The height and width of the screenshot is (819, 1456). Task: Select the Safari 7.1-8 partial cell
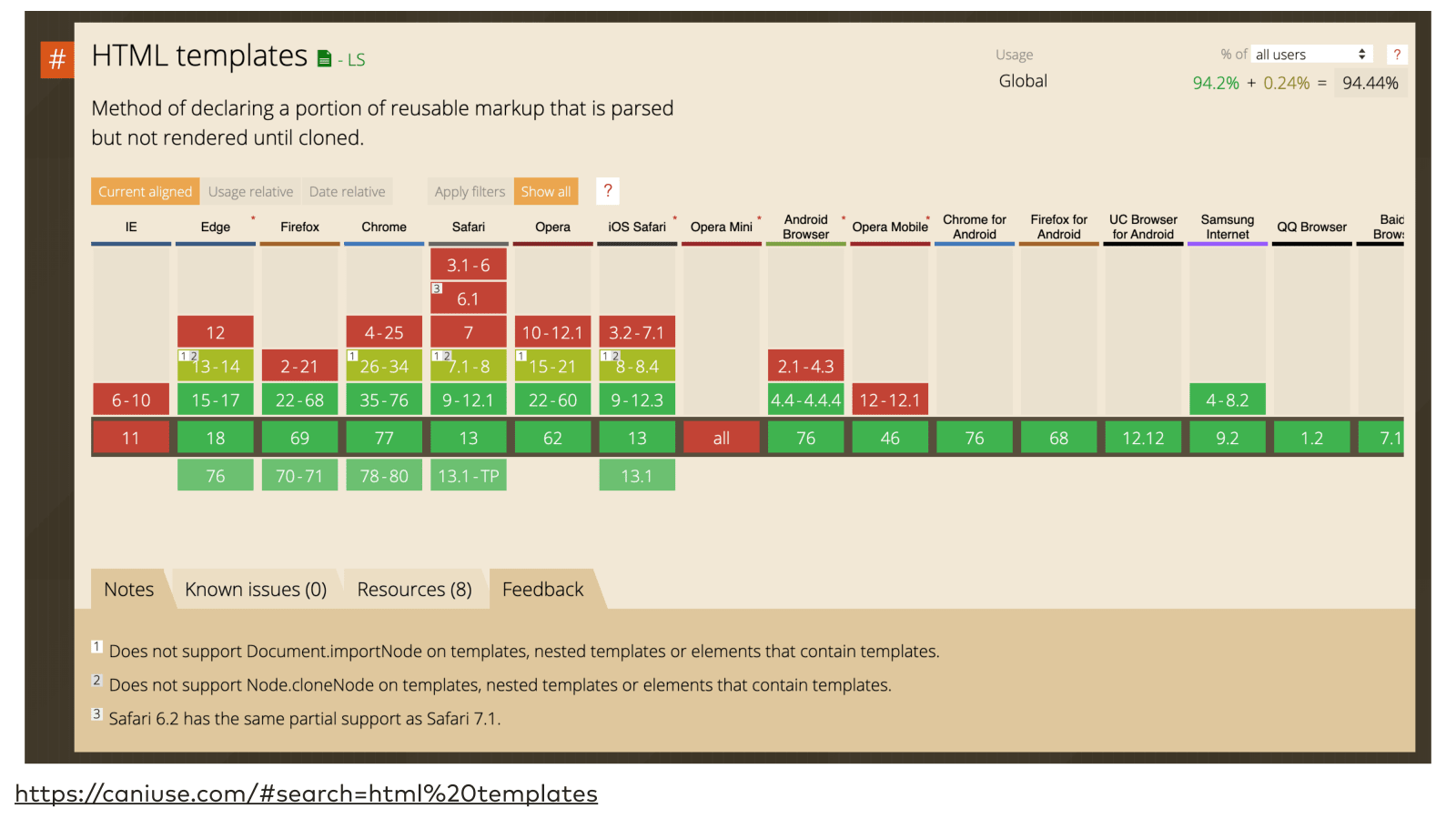(469, 366)
